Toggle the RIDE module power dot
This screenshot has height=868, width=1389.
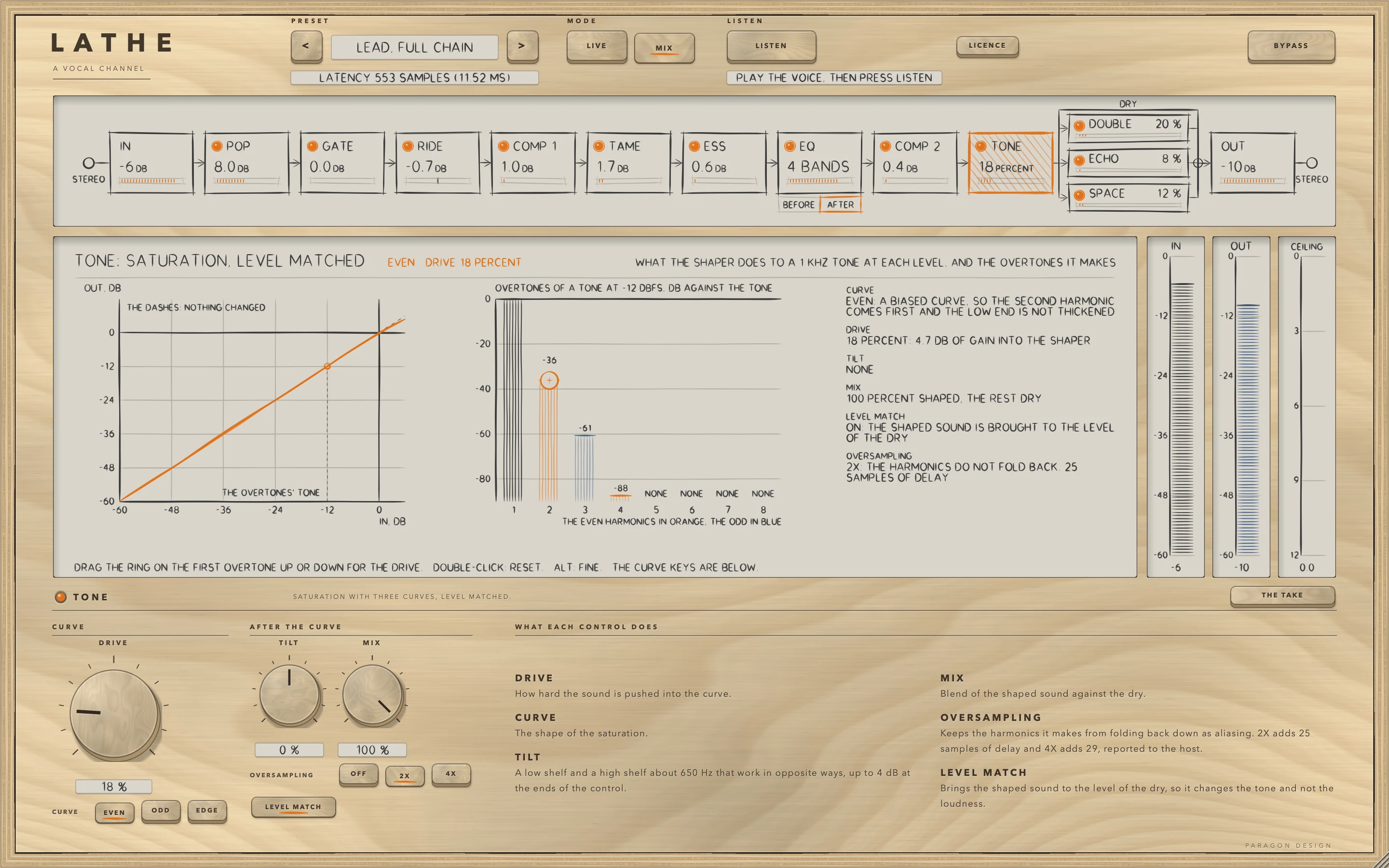tap(408, 147)
